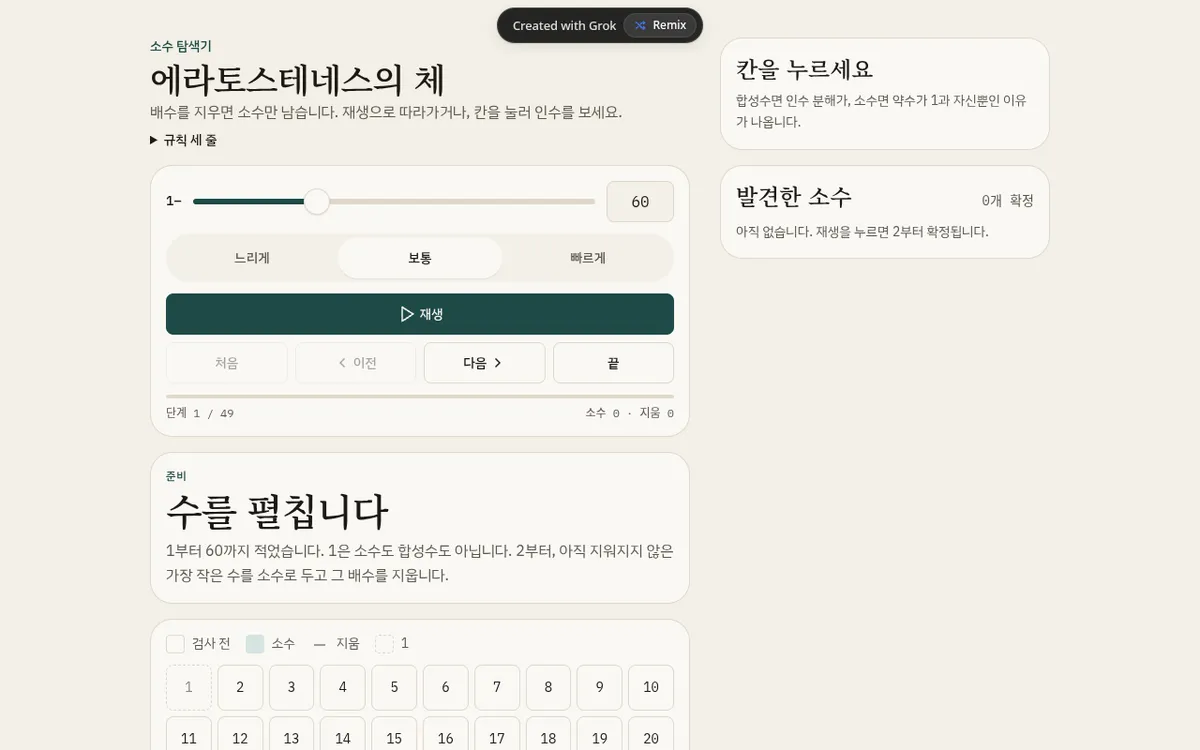Click the step progress bar
Screen dimensions: 1200x750
(420, 396)
